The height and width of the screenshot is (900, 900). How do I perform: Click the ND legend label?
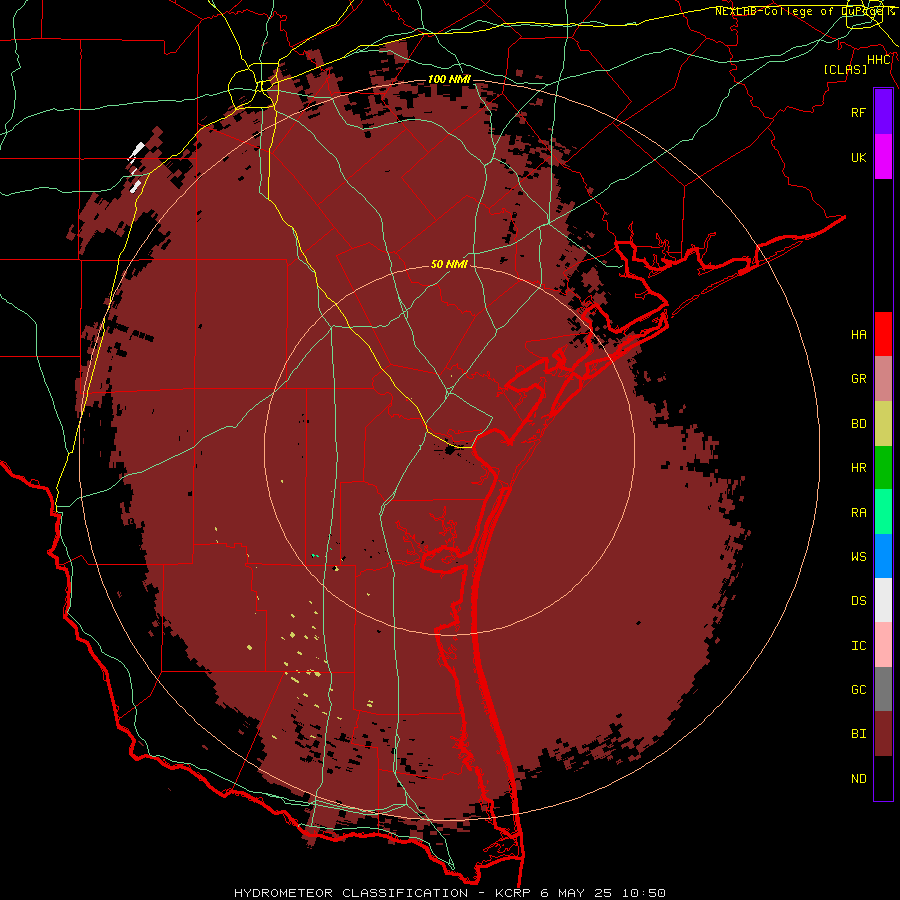click(x=859, y=779)
